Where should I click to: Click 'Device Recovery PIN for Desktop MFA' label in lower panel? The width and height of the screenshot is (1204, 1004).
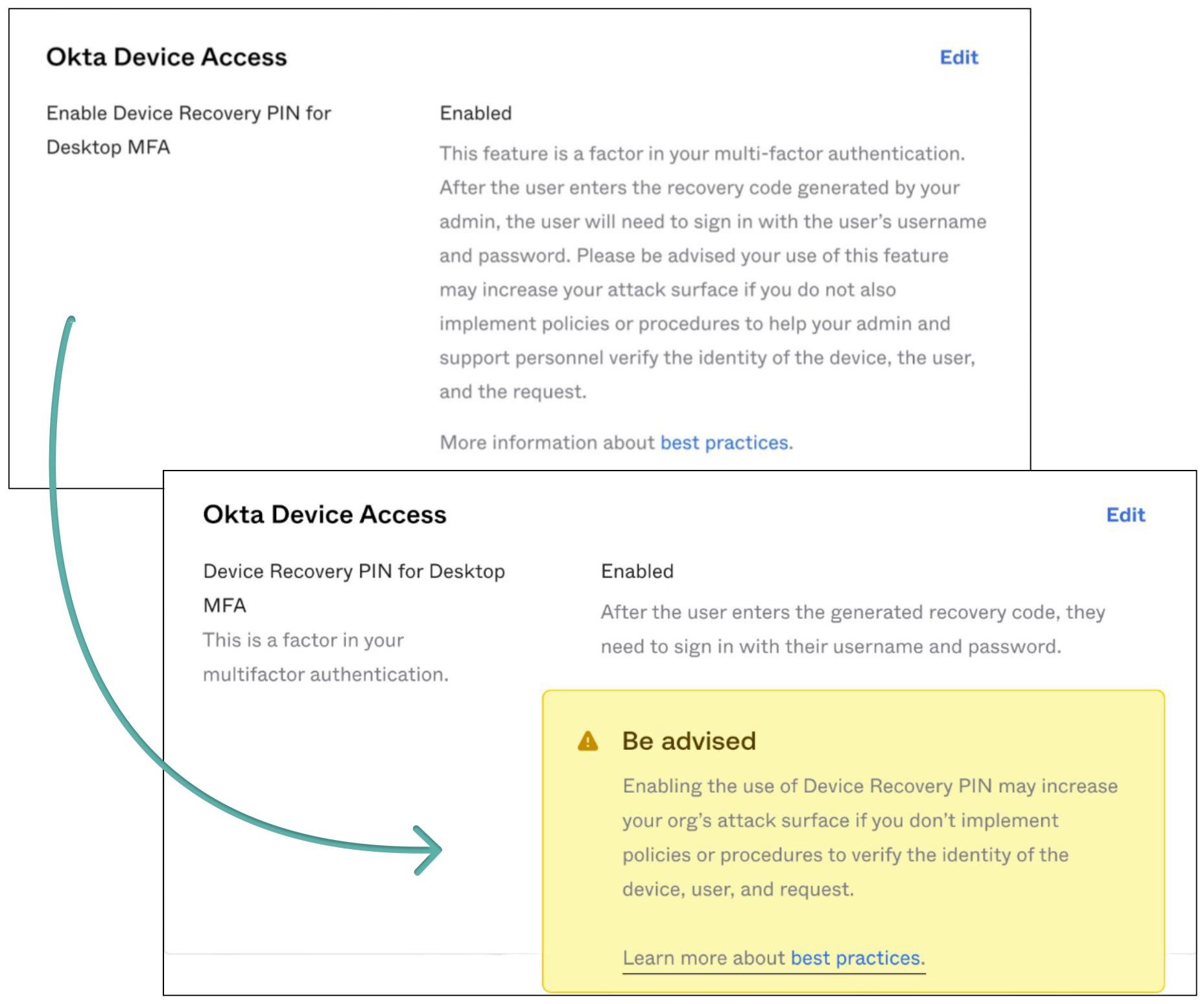click(353, 588)
